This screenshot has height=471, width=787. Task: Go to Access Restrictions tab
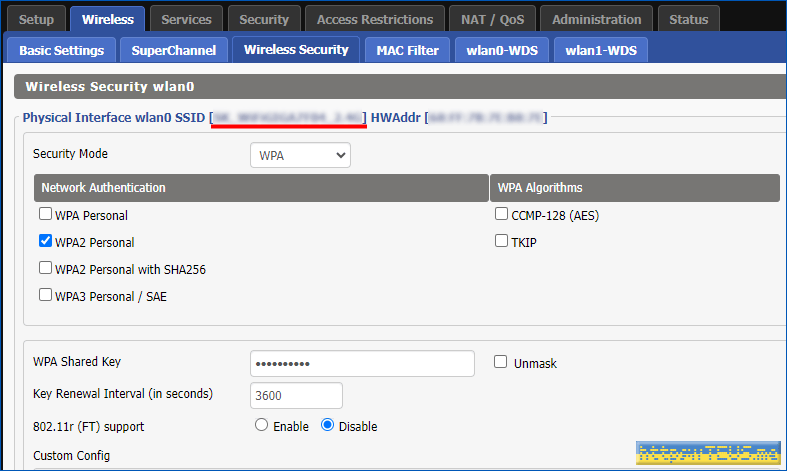pos(374,19)
